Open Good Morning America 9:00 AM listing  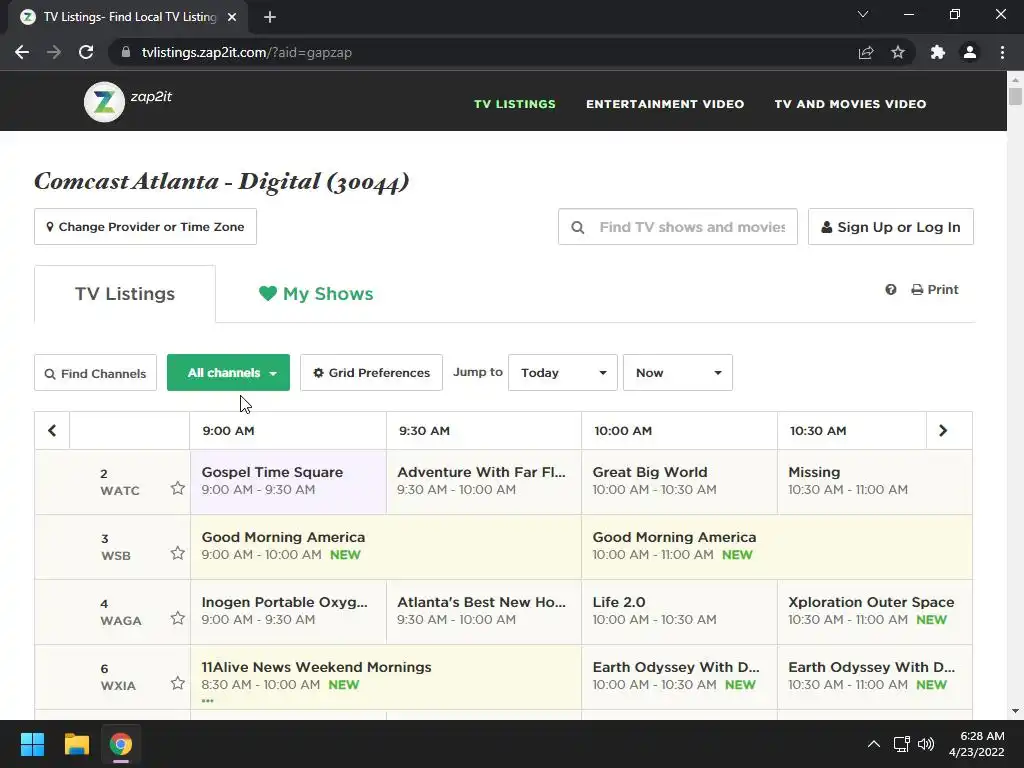pos(386,547)
